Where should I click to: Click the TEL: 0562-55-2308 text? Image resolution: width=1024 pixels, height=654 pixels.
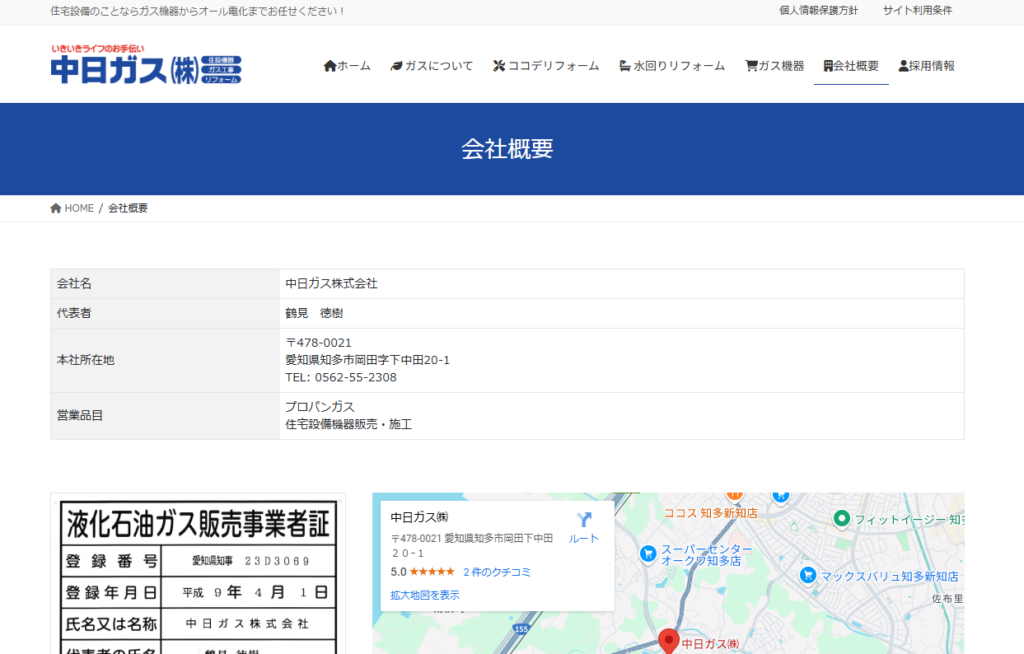(341, 378)
